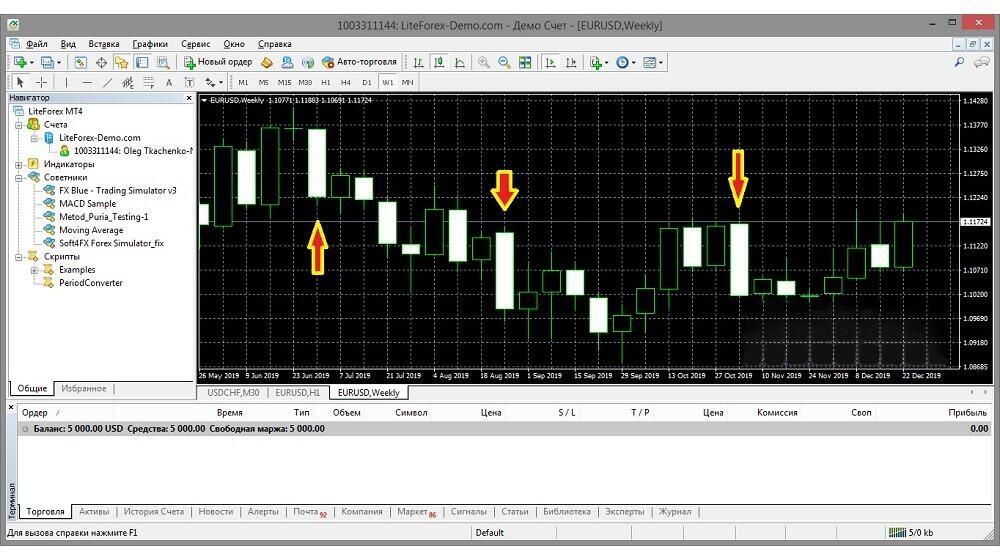Collapse the Советники tree node
Screen dimensions: 1000x560
20,177
